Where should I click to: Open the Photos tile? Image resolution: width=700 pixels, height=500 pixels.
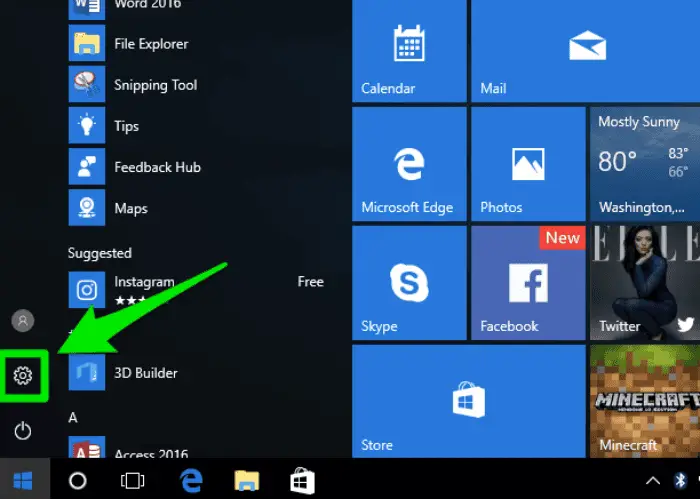coord(529,164)
